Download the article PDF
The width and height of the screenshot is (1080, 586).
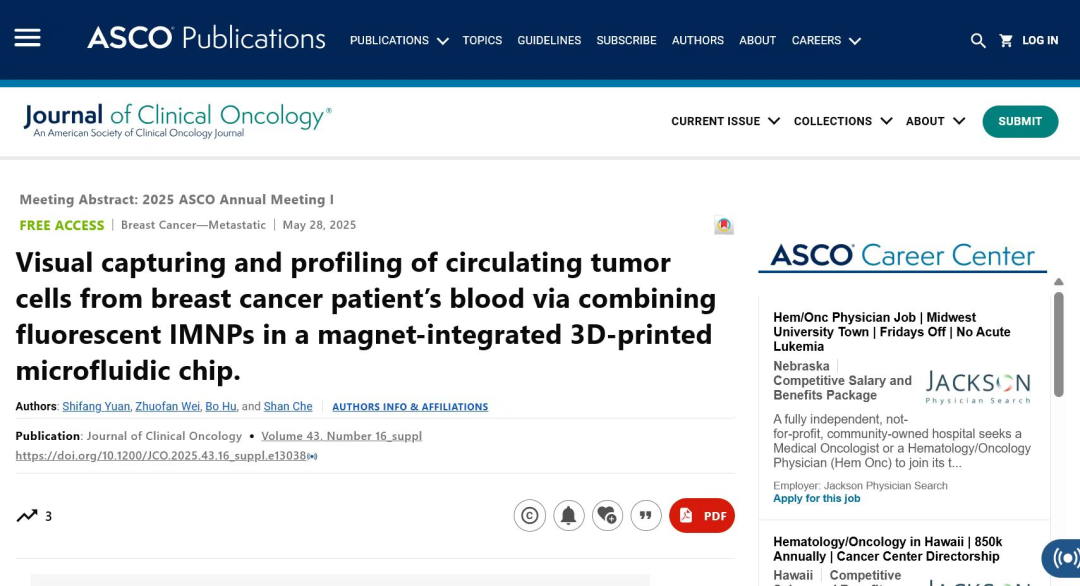point(702,516)
